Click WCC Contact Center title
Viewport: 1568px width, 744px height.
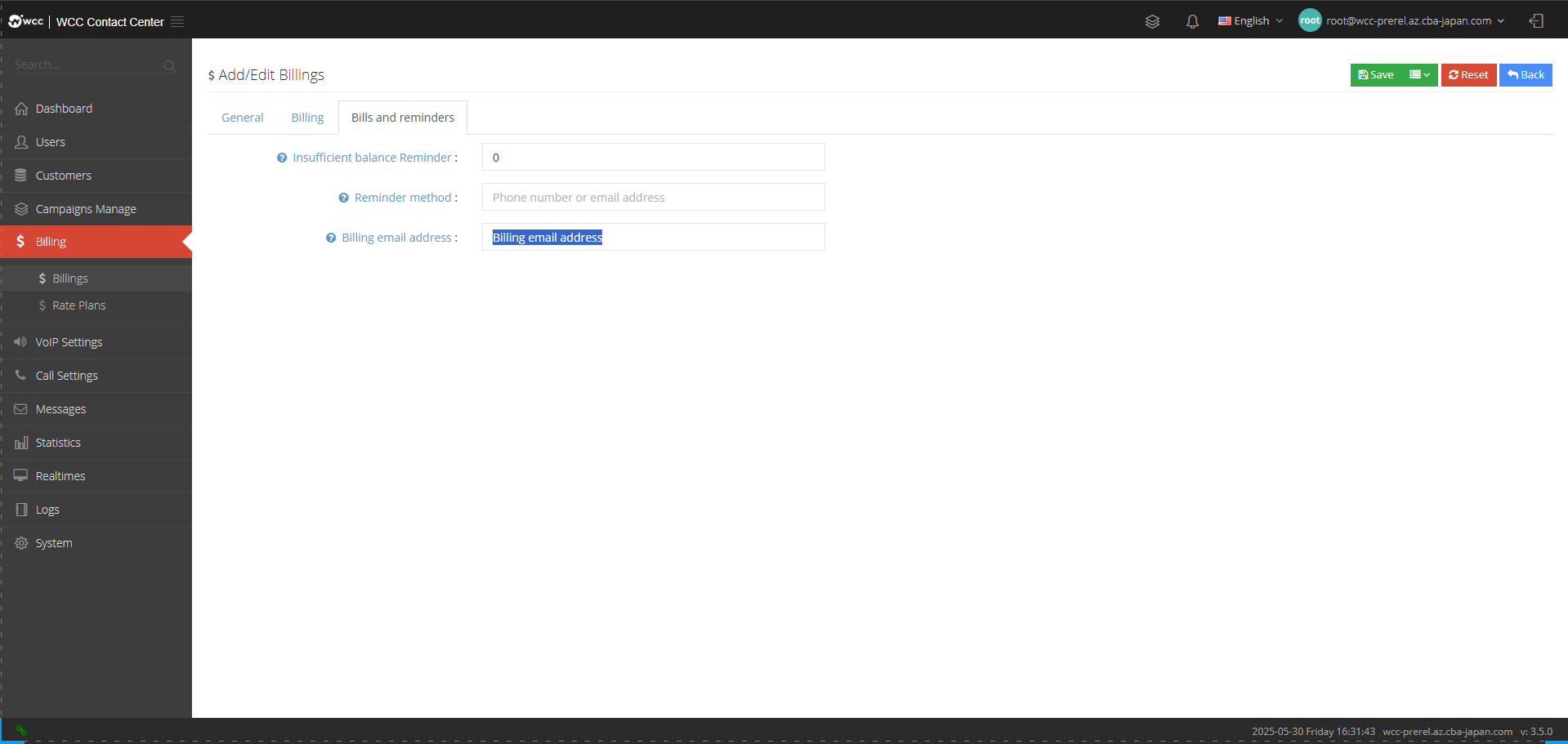click(x=109, y=22)
